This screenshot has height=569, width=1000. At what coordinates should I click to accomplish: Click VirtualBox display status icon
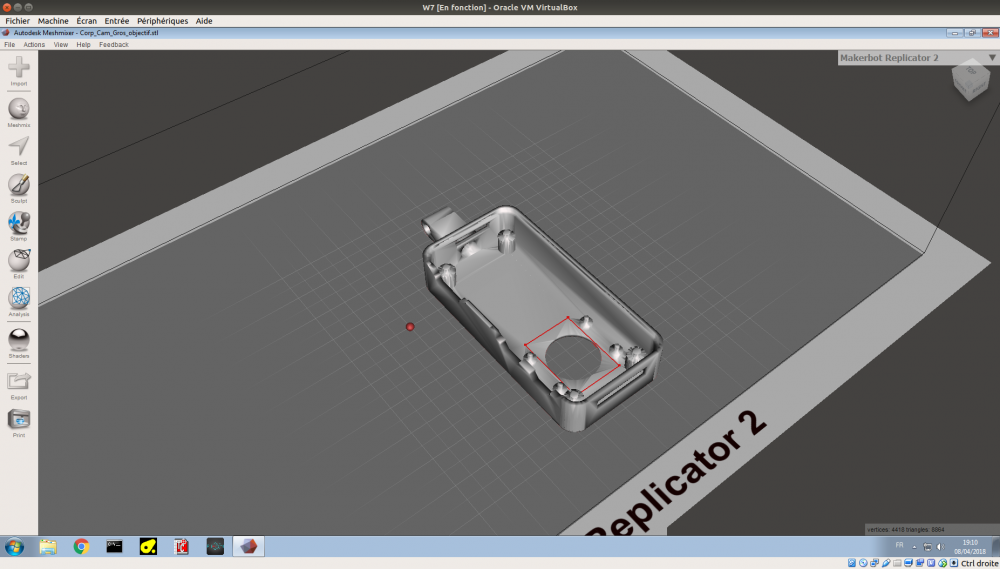[908, 563]
